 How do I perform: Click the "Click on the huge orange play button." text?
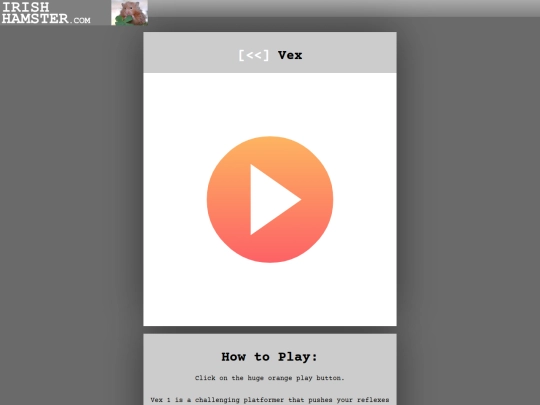[270, 378]
